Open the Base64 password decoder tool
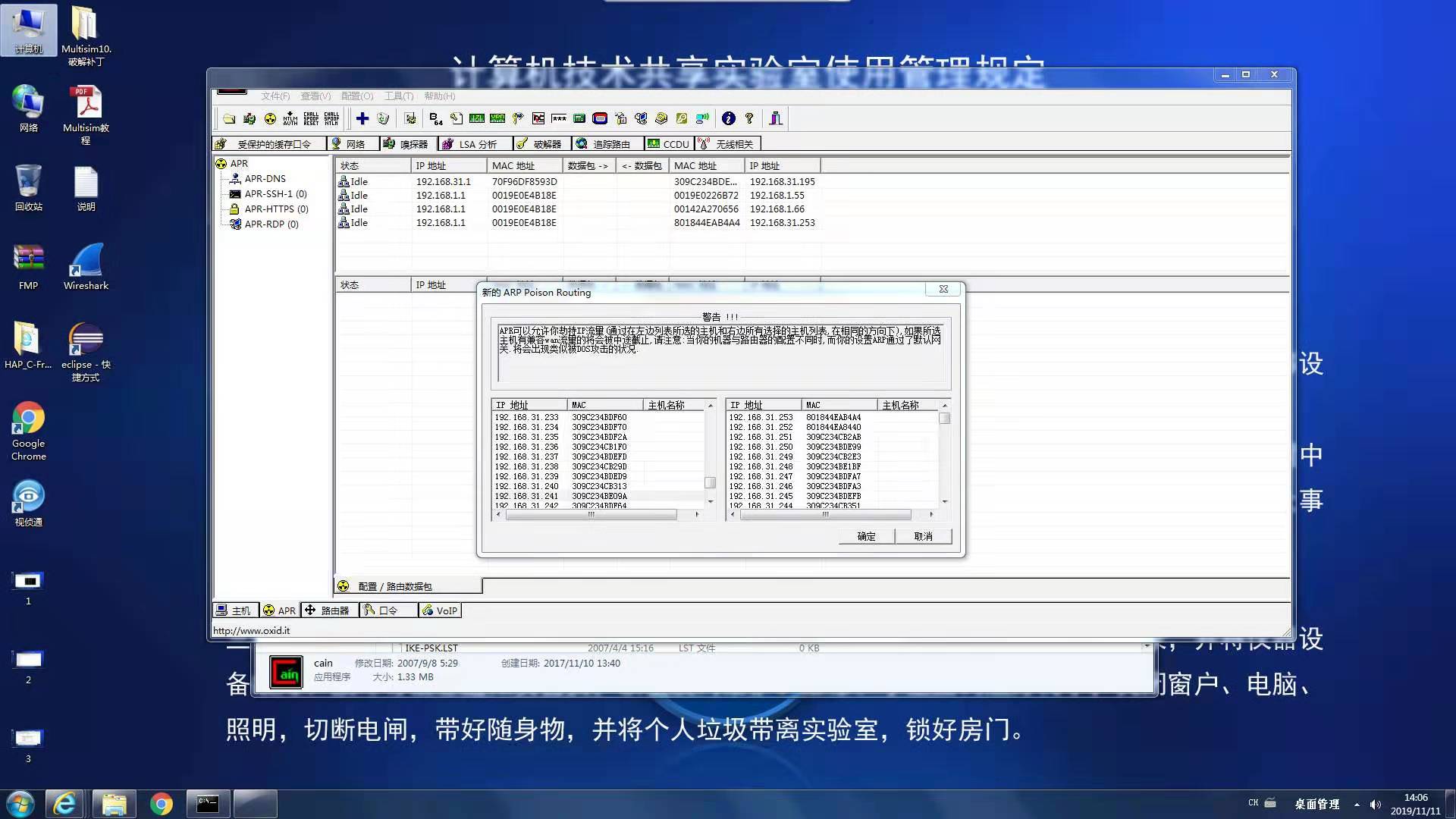The width and height of the screenshot is (1456, 819). point(435,118)
